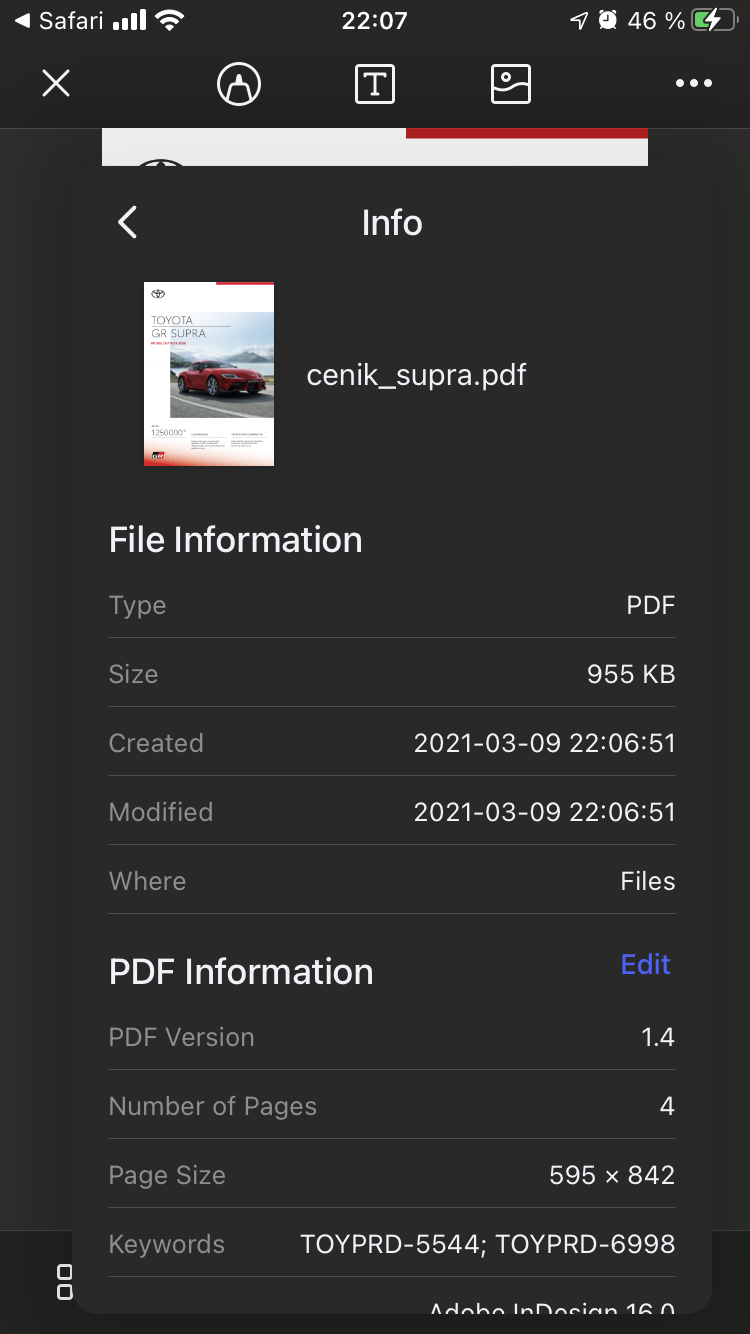The width and height of the screenshot is (750, 1334).
Task: Tap the Number of Pages row
Action: (x=392, y=1106)
